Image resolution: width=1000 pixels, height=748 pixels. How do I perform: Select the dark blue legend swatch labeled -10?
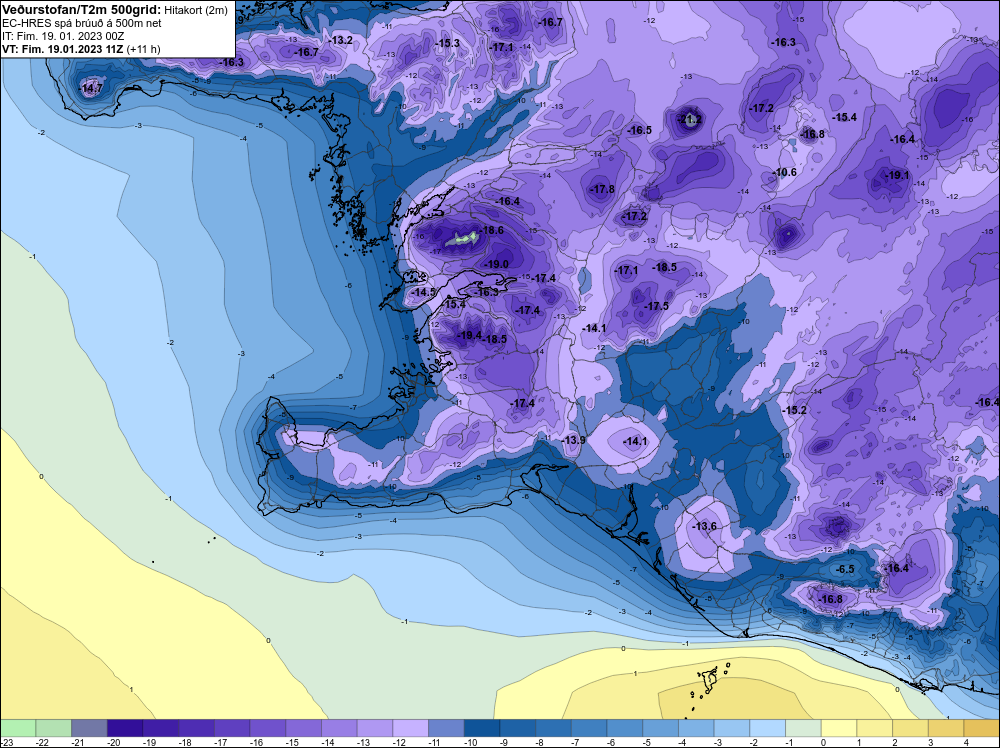coord(482,728)
